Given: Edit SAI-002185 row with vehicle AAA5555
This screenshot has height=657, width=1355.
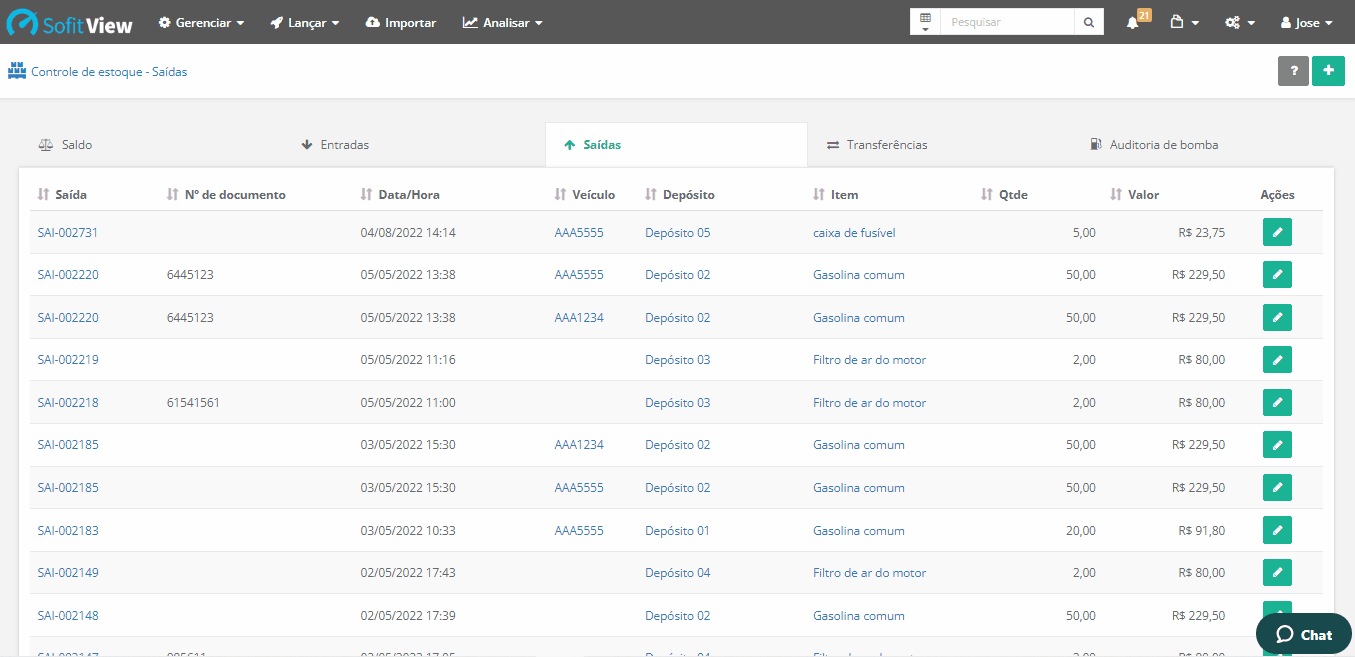Looking at the screenshot, I should pyautogui.click(x=1277, y=487).
